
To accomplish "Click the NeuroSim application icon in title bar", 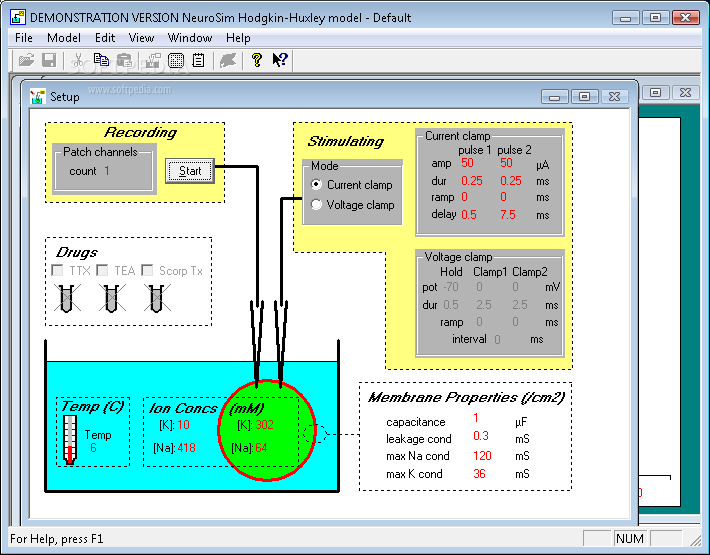I will point(18,17).
